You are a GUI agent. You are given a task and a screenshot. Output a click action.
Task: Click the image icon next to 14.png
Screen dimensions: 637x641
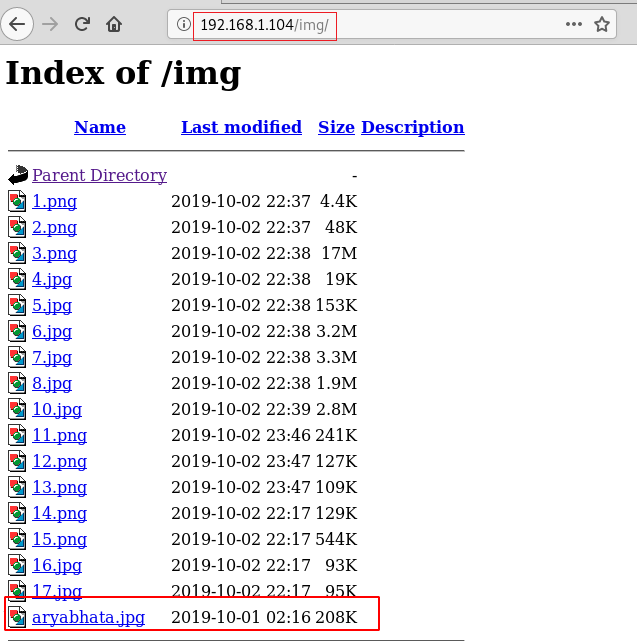[17, 513]
